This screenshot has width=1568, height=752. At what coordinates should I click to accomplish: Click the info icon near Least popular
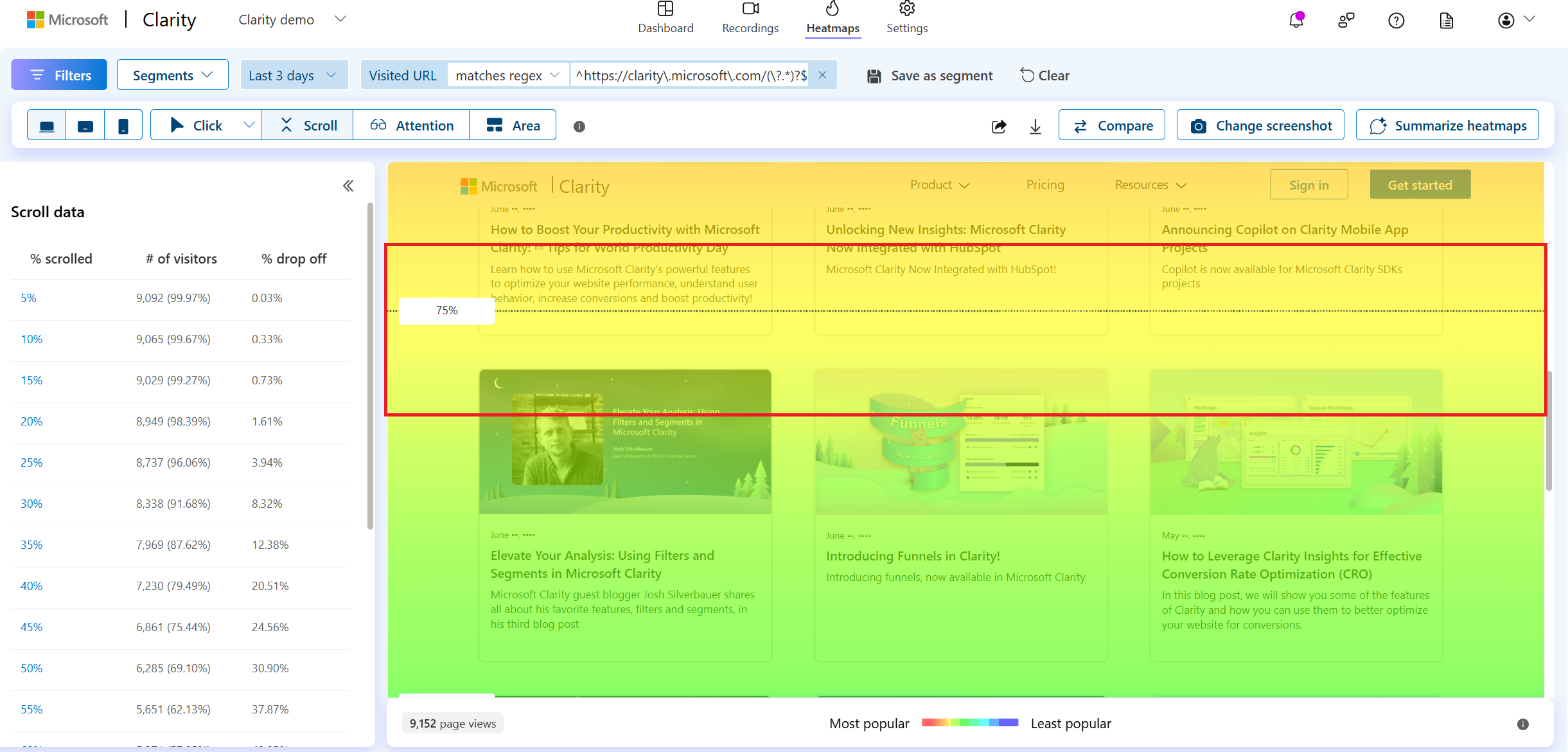(1522, 724)
